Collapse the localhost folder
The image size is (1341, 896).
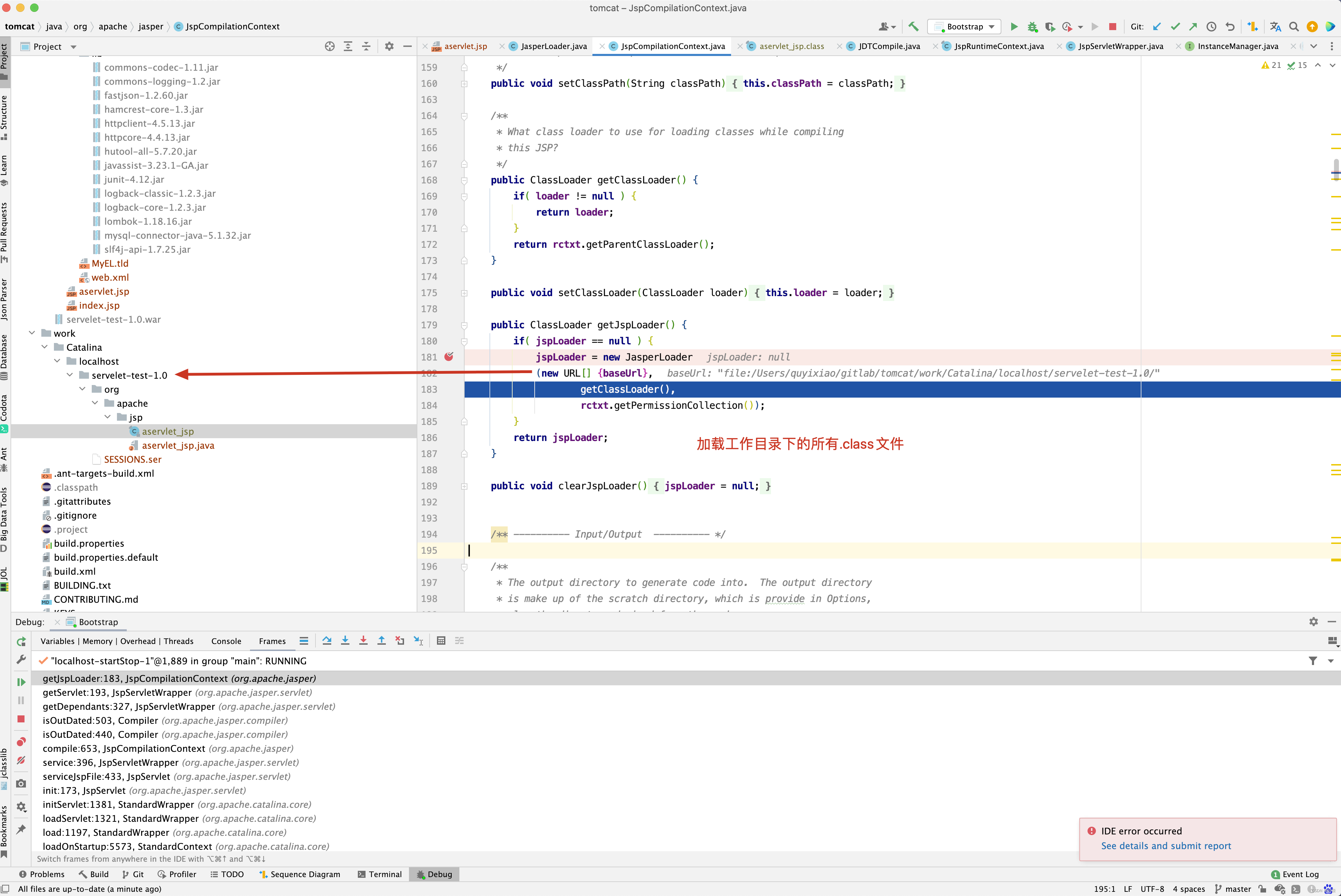point(57,361)
